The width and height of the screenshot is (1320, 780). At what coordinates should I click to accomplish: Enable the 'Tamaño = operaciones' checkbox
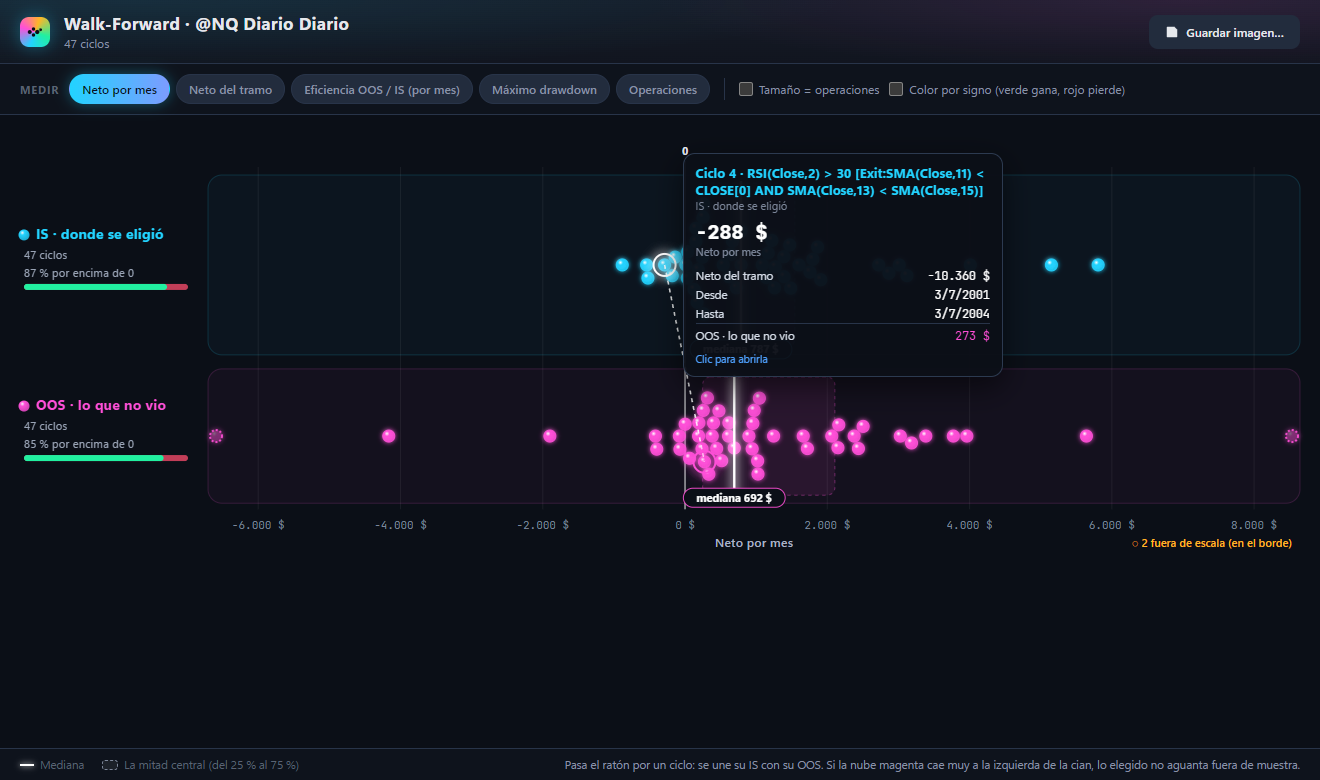746,89
